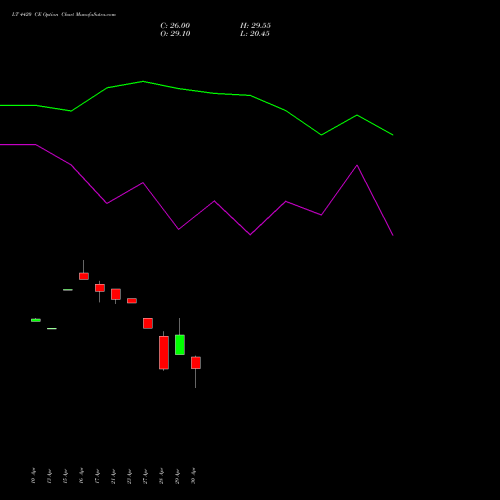The height and width of the screenshot is (500, 500).
Task: Click the chart title text mentioning MunafaSutra.com
Action: point(64,15)
